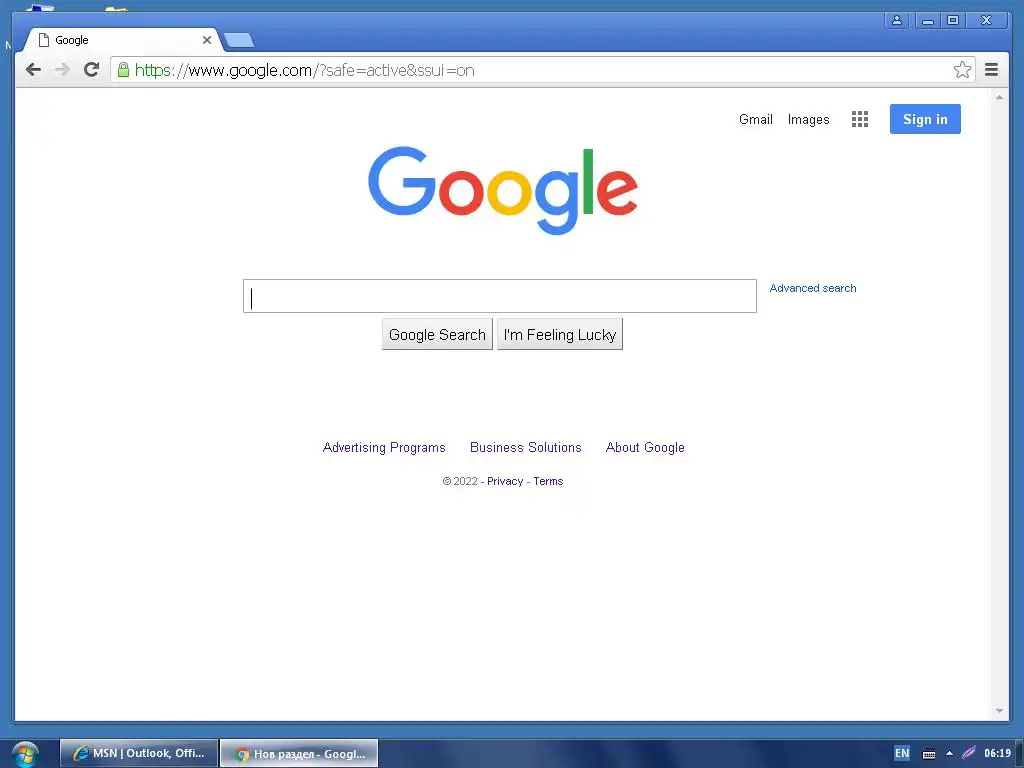Image resolution: width=1024 pixels, height=768 pixels.
Task: Open Advertising Programs link
Action: [384, 447]
